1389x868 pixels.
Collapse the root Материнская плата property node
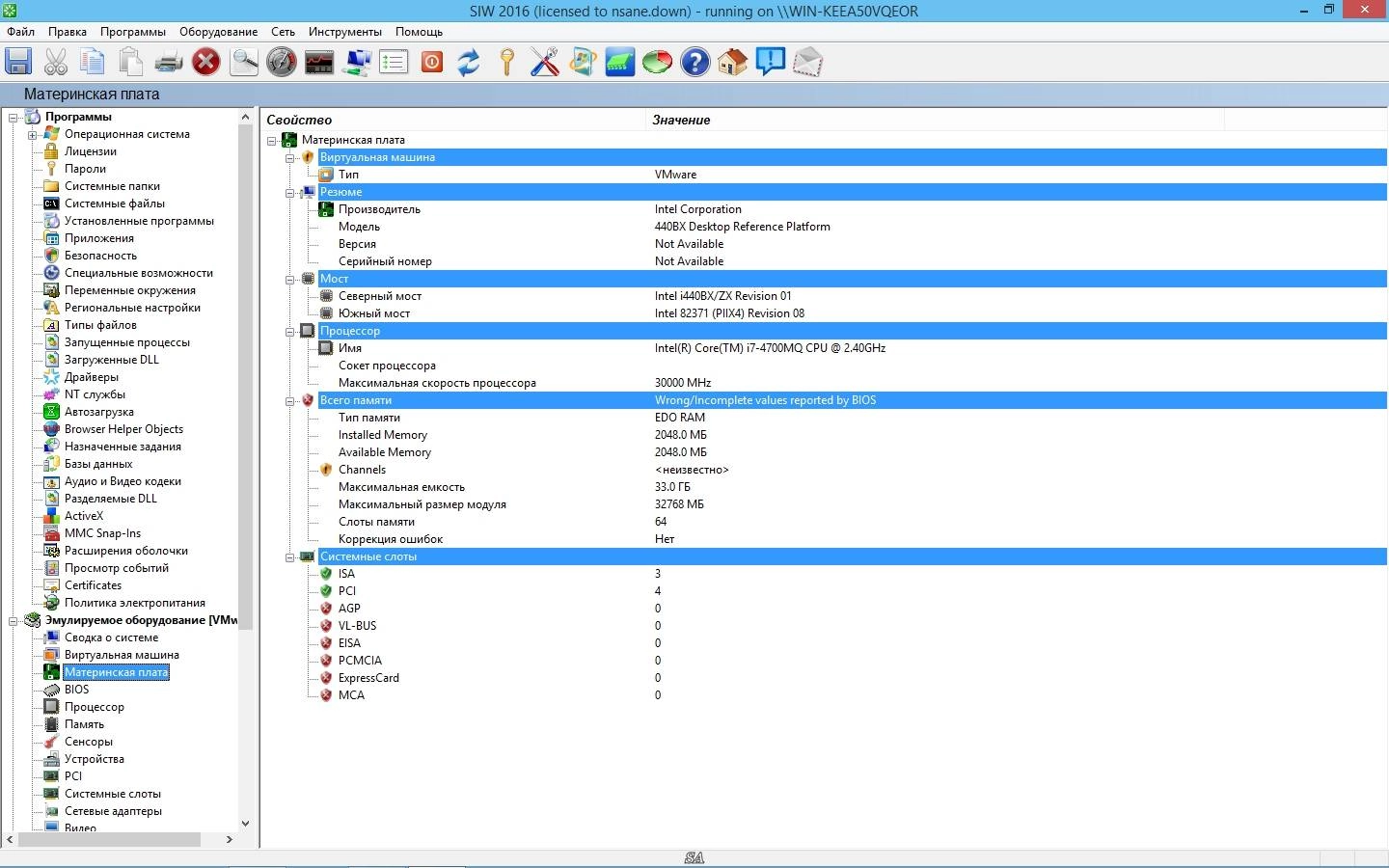click(x=272, y=140)
